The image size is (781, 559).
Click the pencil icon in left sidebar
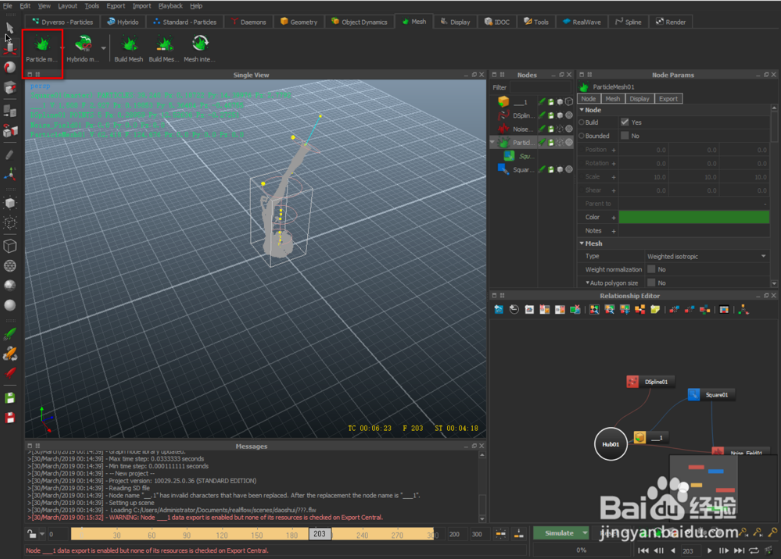point(9,155)
